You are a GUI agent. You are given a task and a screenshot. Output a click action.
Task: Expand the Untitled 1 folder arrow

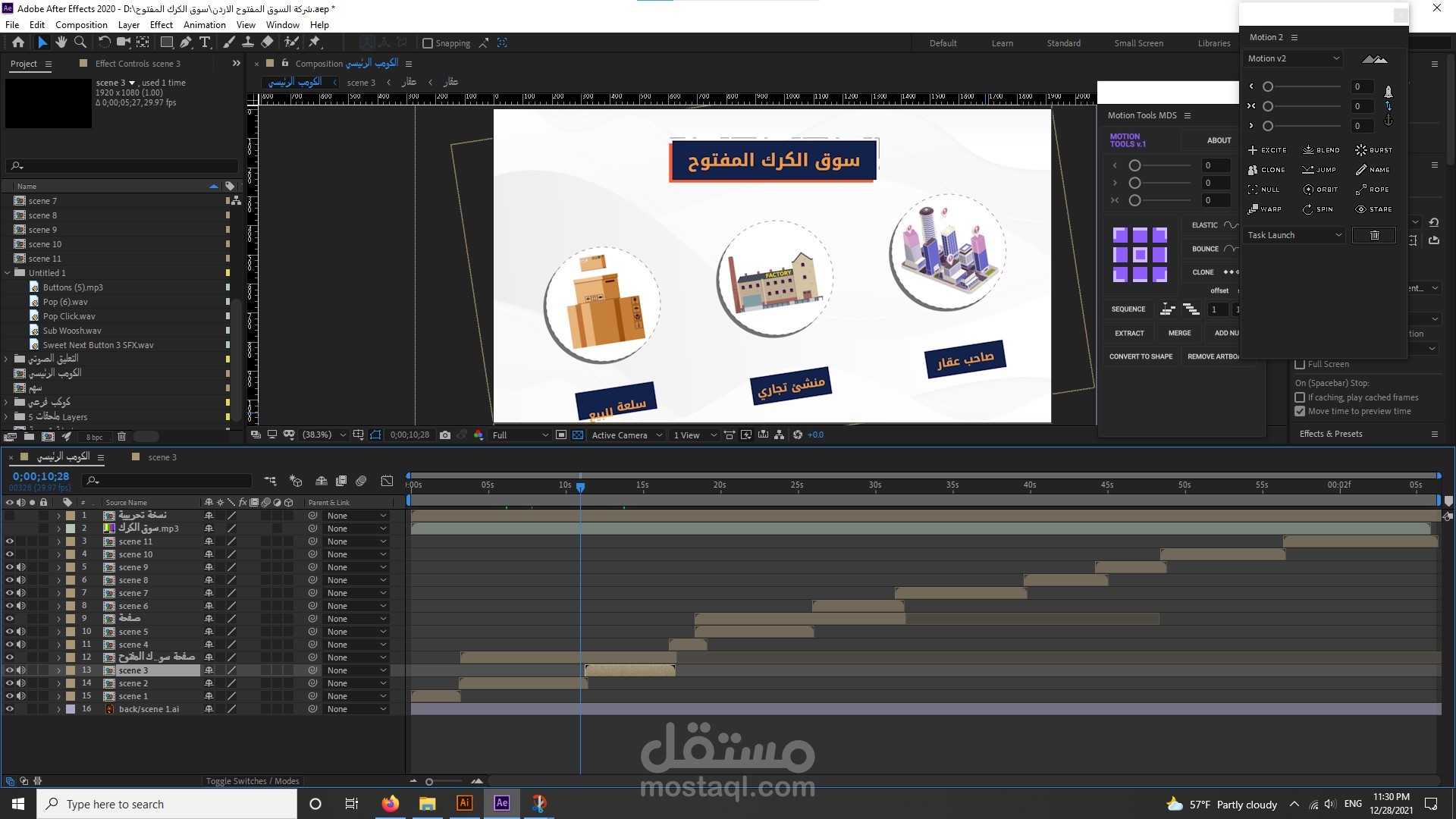8,273
